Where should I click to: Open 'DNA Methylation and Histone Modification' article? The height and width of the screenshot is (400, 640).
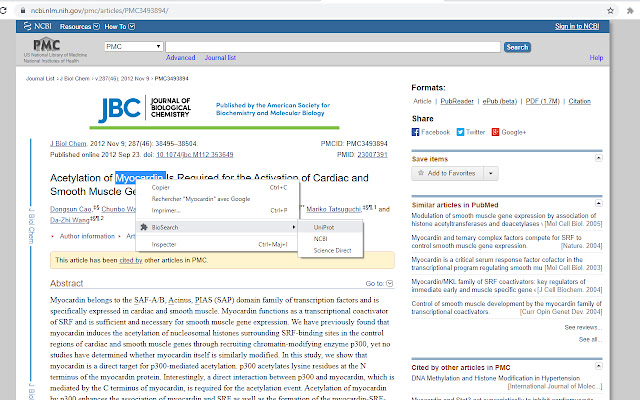pos(496,378)
